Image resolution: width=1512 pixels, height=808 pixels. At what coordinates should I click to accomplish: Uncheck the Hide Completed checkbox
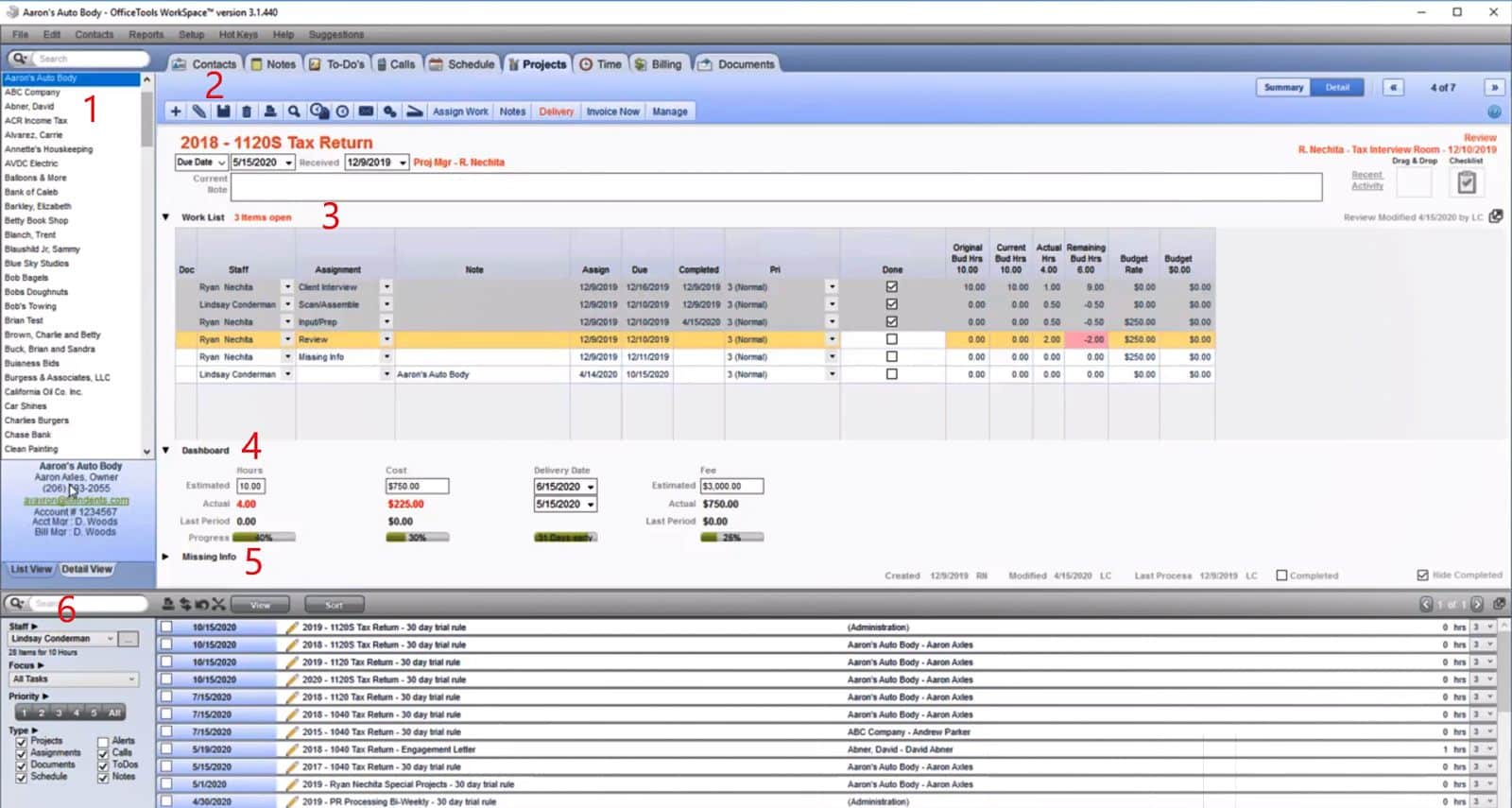pos(1422,575)
